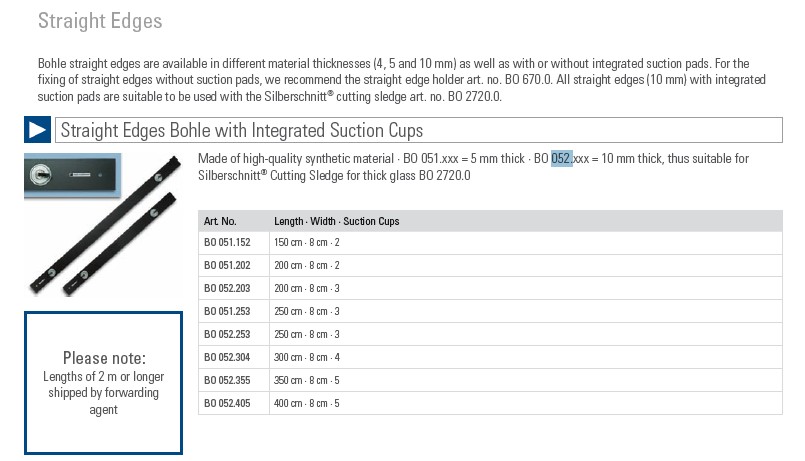805x461 pixels.
Task: Click 'Silberschnitt® Cutting Sledge for thick glass' text
Action: pos(307,176)
